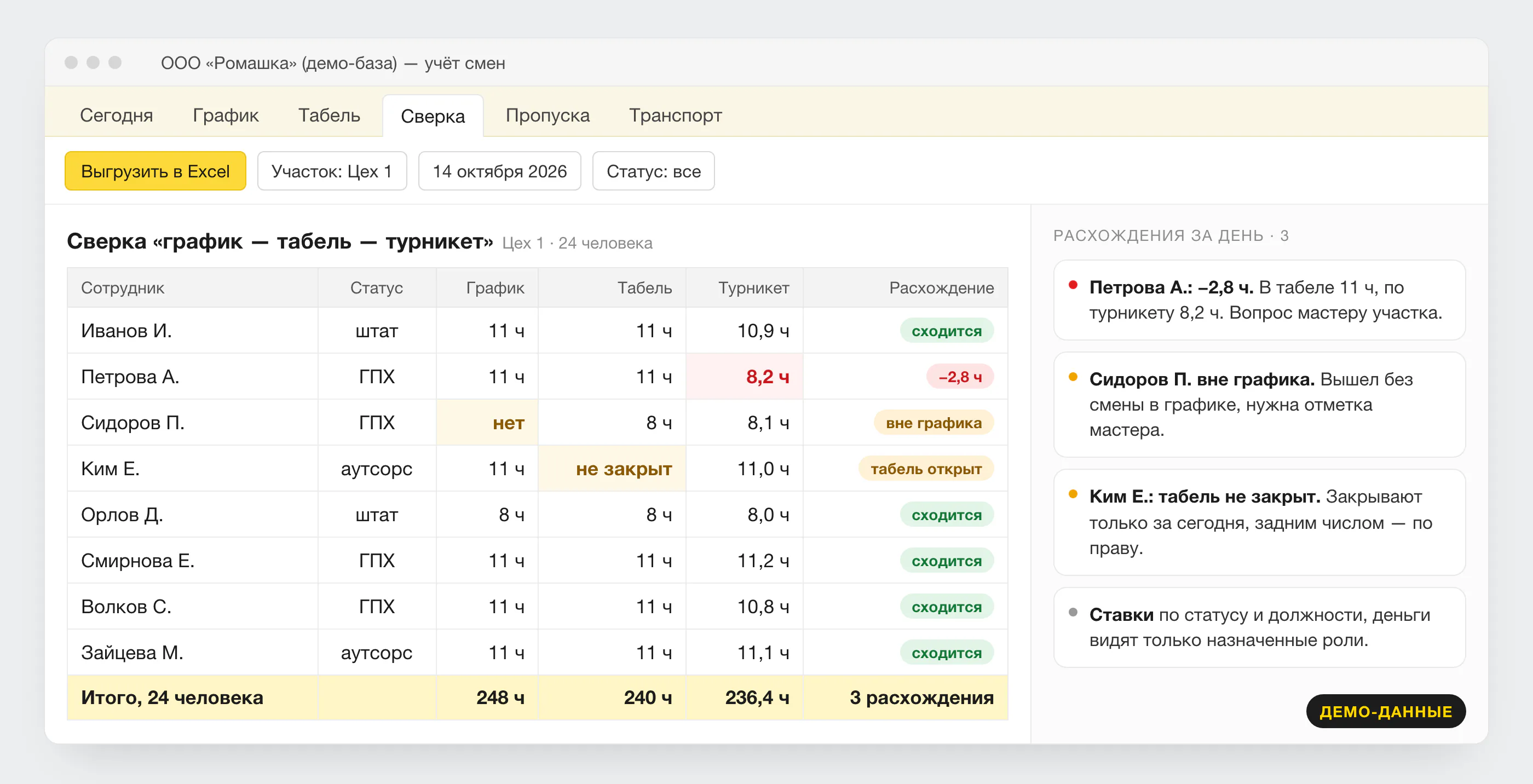
Task: Open the 14 октября 2026 date picker
Action: 499,171
